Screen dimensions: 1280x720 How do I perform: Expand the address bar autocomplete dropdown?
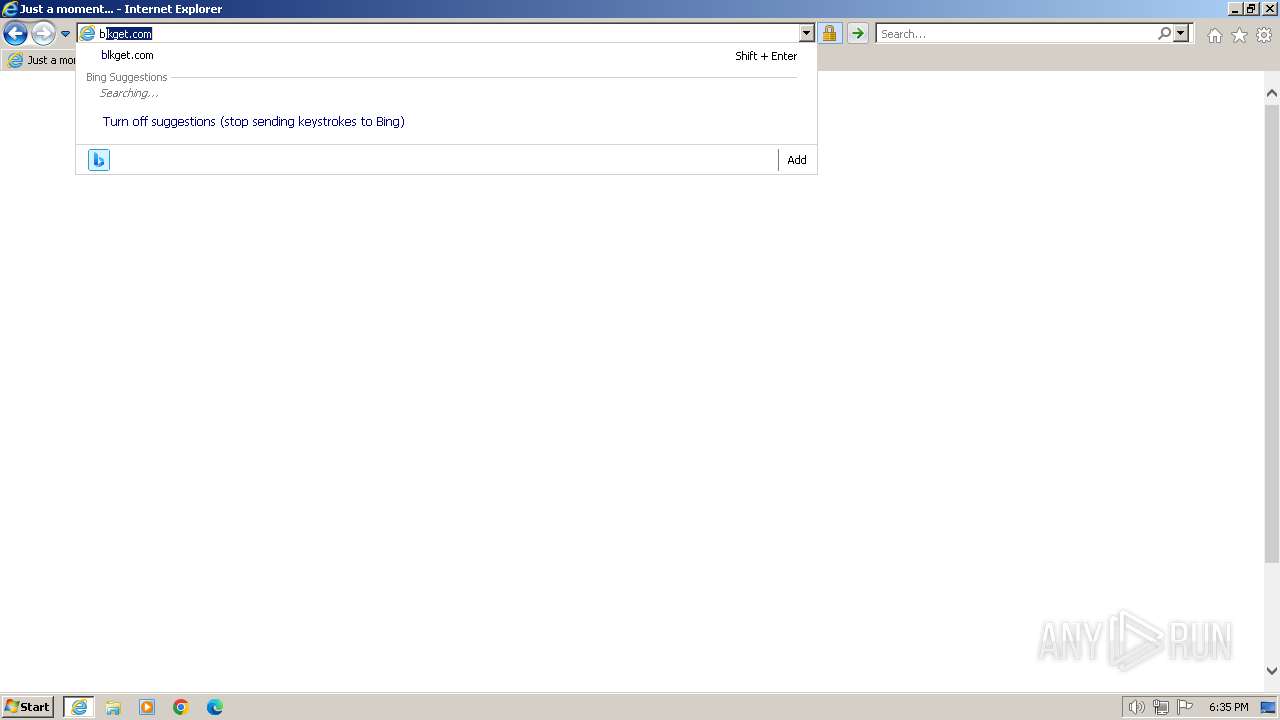click(x=807, y=34)
